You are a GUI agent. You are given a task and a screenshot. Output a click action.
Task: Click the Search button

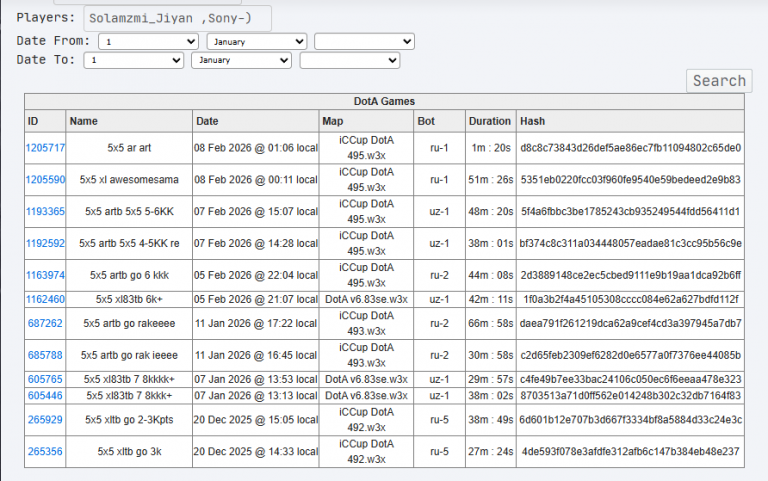tap(719, 81)
